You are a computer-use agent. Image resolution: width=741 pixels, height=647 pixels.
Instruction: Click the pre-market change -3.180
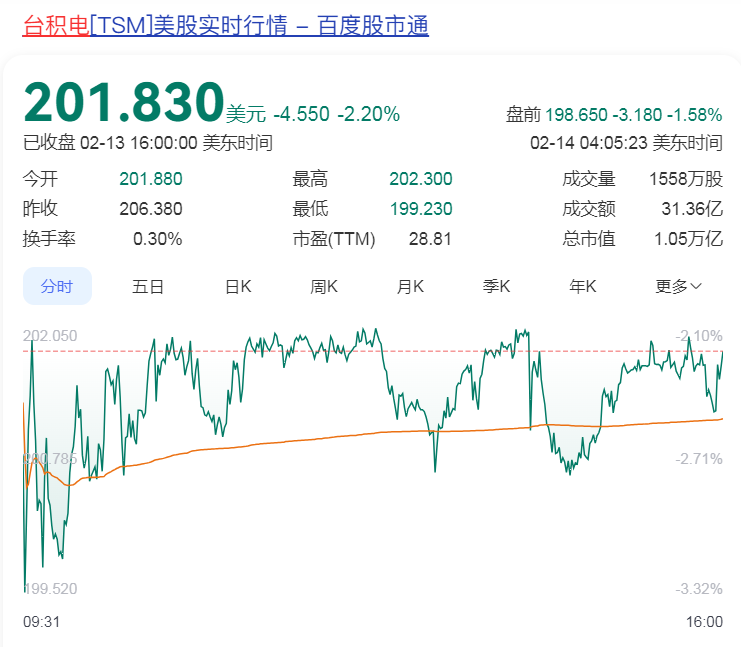pos(637,115)
